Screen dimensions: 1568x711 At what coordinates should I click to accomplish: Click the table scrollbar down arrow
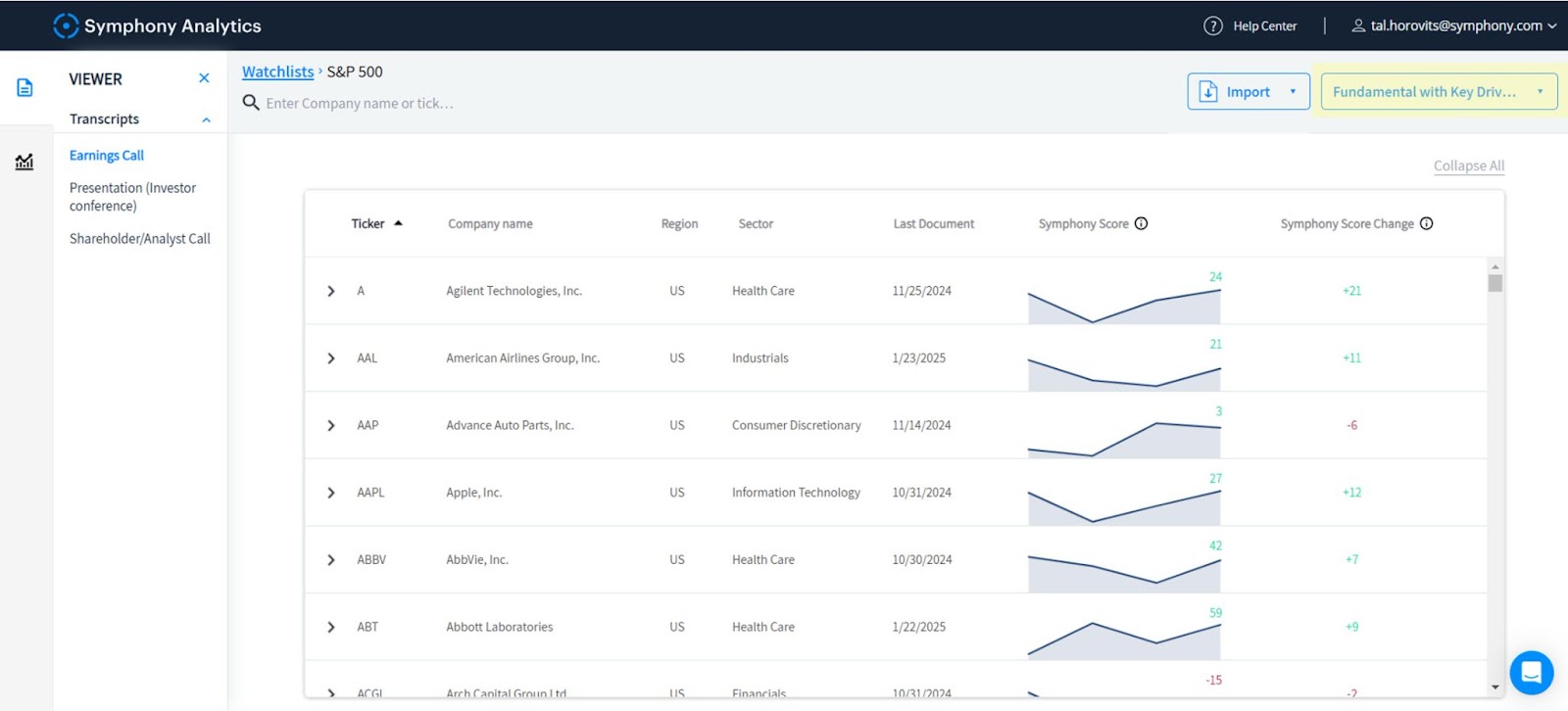pos(1495,688)
